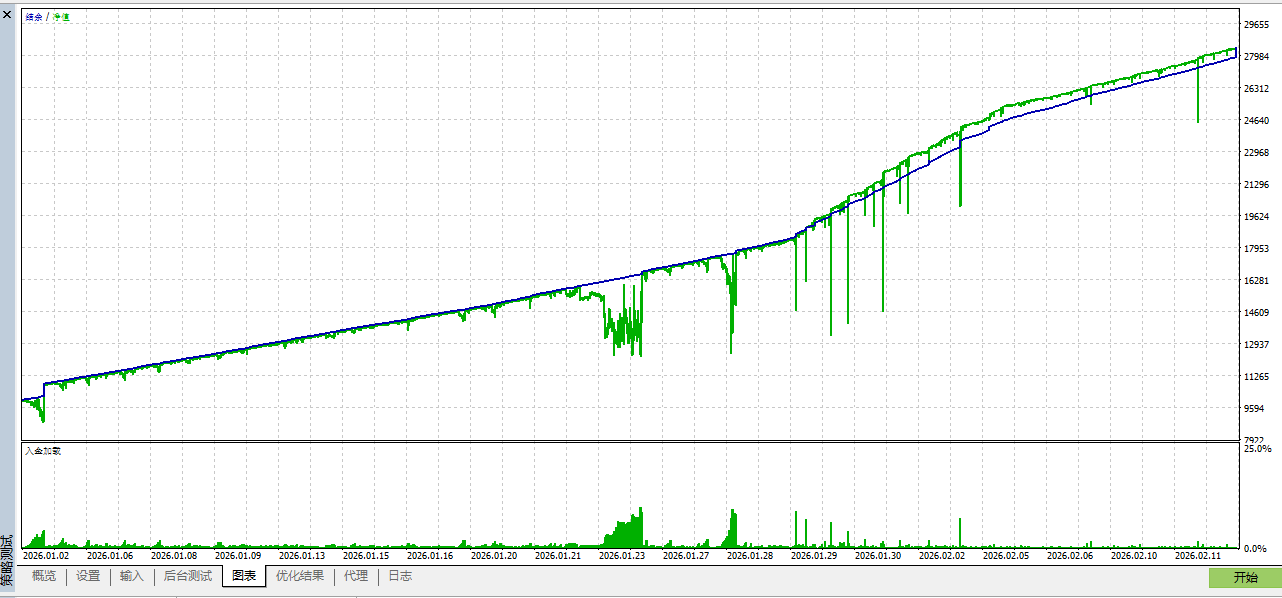Go to the 后台测试 tab
This screenshot has height=598, width=1282.
188,576
